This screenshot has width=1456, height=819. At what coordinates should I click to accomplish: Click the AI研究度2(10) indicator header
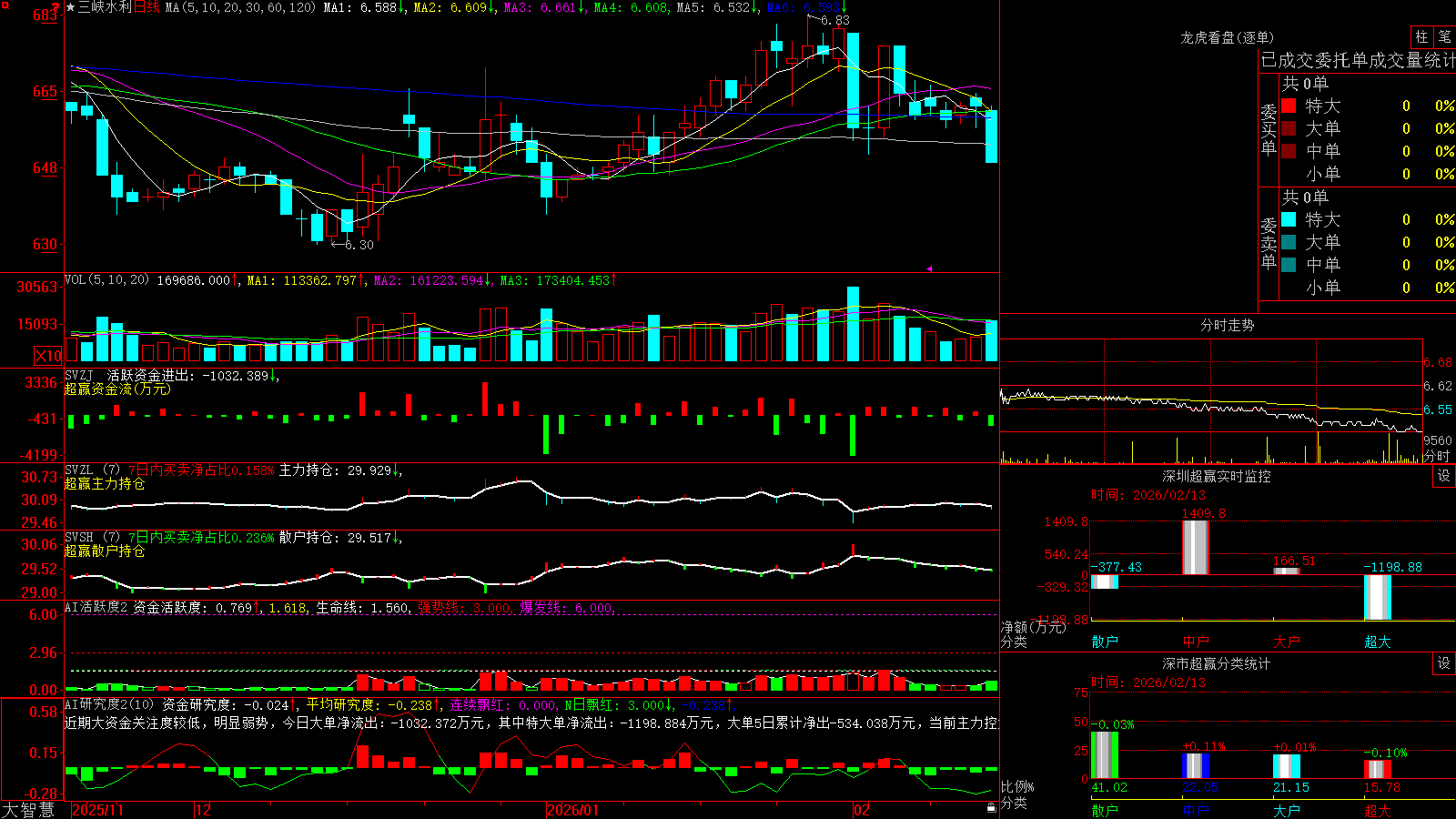109,704
